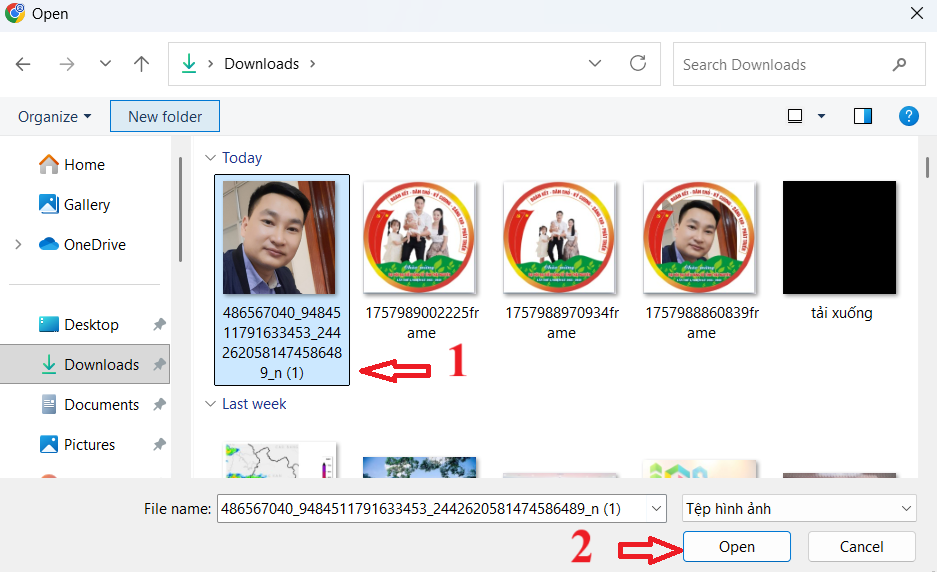
Task: Select Desktop in the navigation pane
Action: pos(91,325)
